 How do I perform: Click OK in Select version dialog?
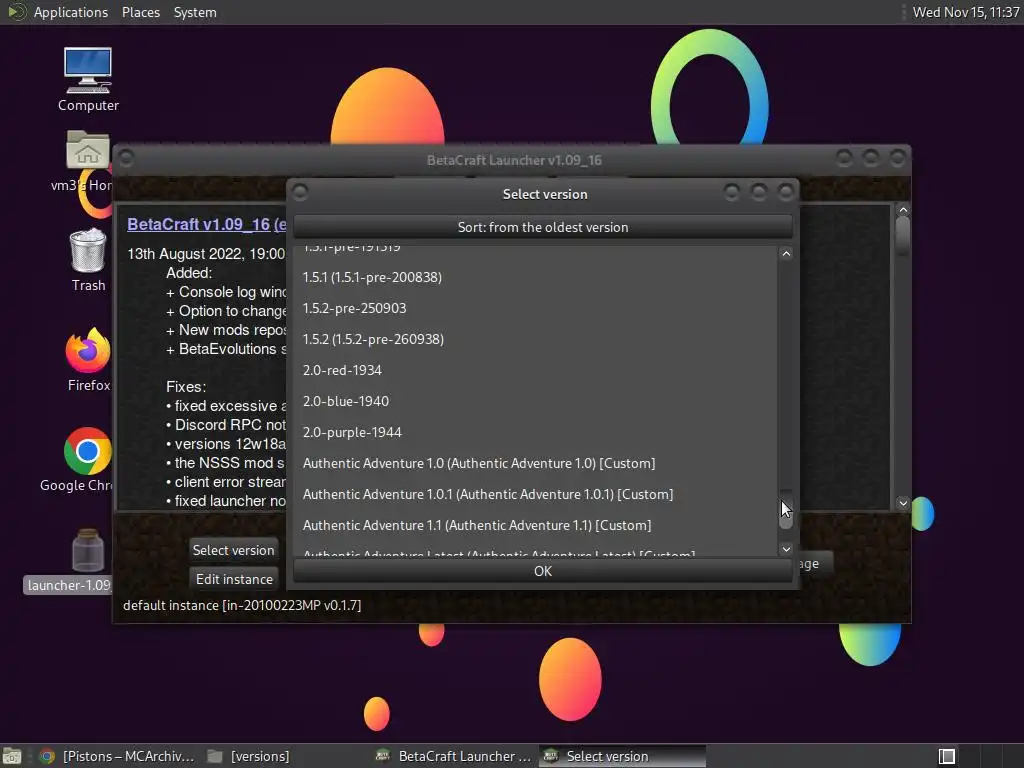[x=543, y=571]
